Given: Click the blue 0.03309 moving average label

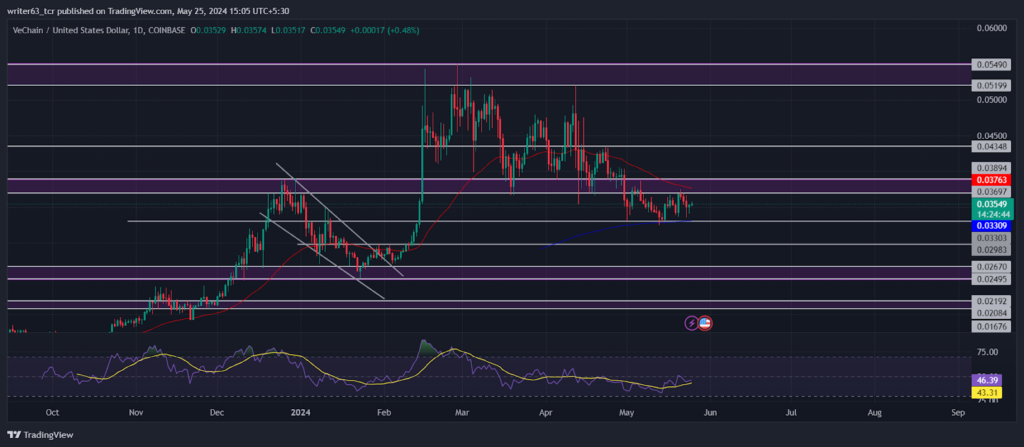Looking at the screenshot, I should [x=991, y=225].
